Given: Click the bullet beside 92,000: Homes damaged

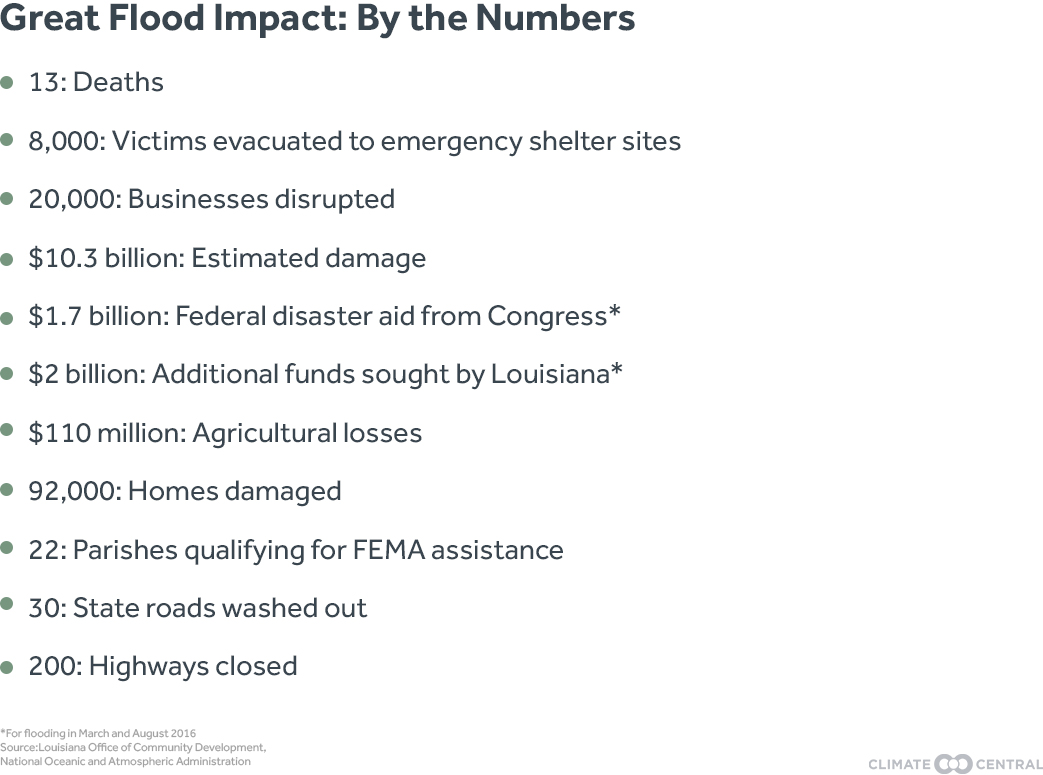Looking at the screenshot, I should [7, 491].
